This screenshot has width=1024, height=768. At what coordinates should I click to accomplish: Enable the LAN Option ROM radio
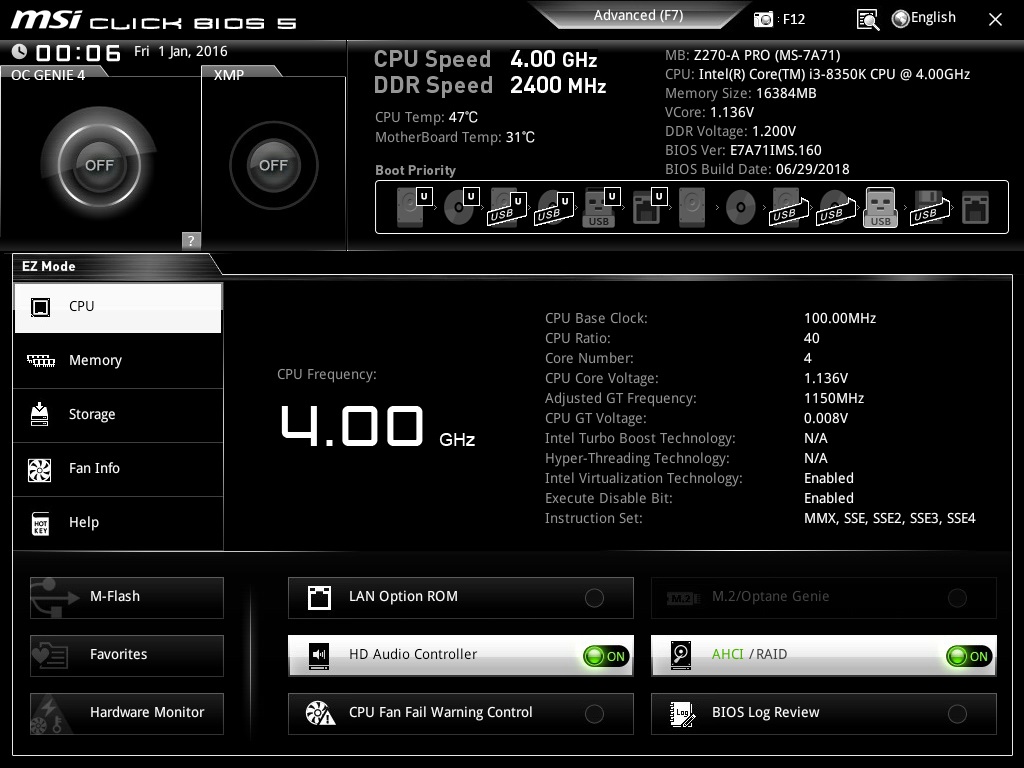tap(594, 598)
